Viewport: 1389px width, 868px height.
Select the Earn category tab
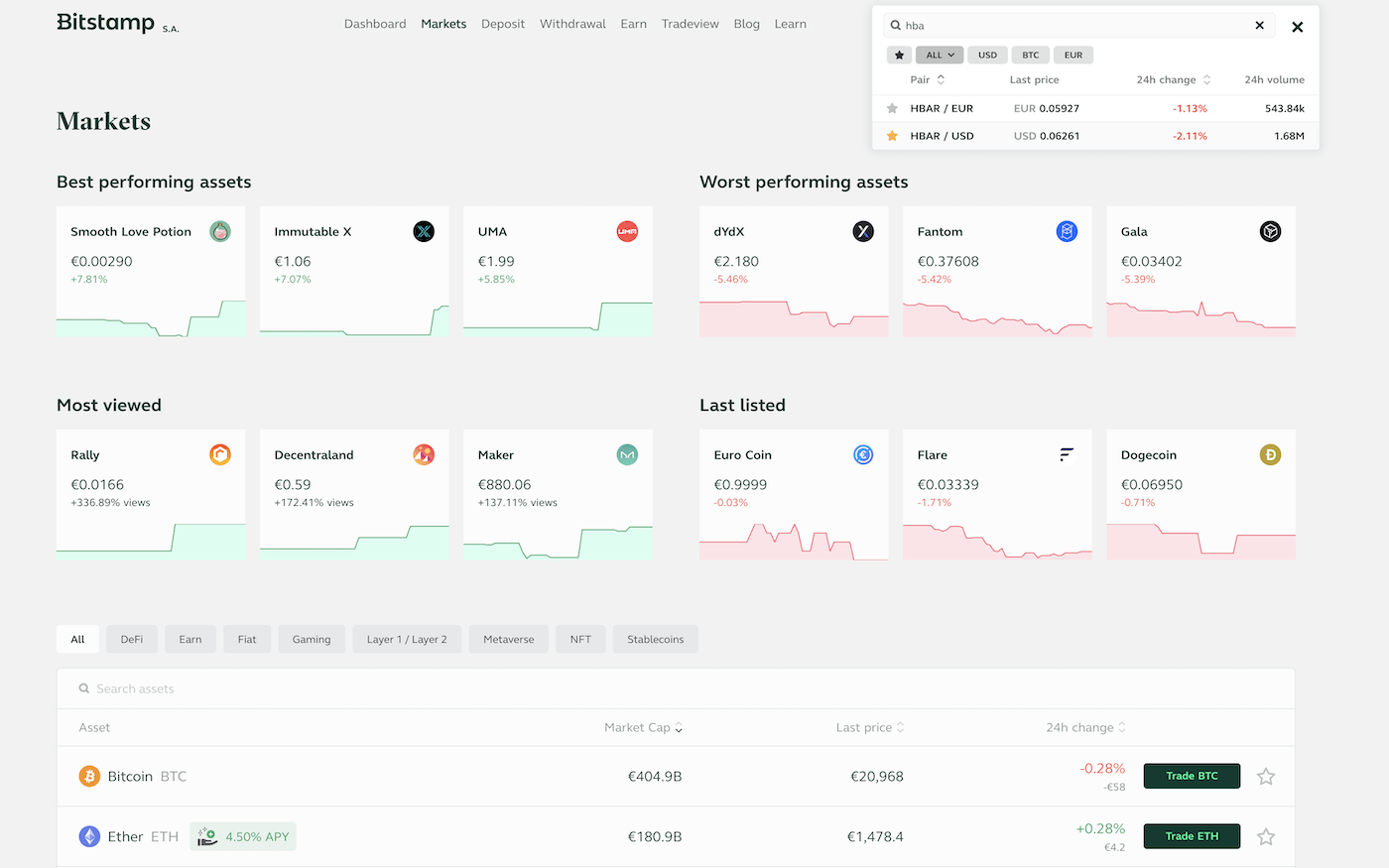coord(190,640)
